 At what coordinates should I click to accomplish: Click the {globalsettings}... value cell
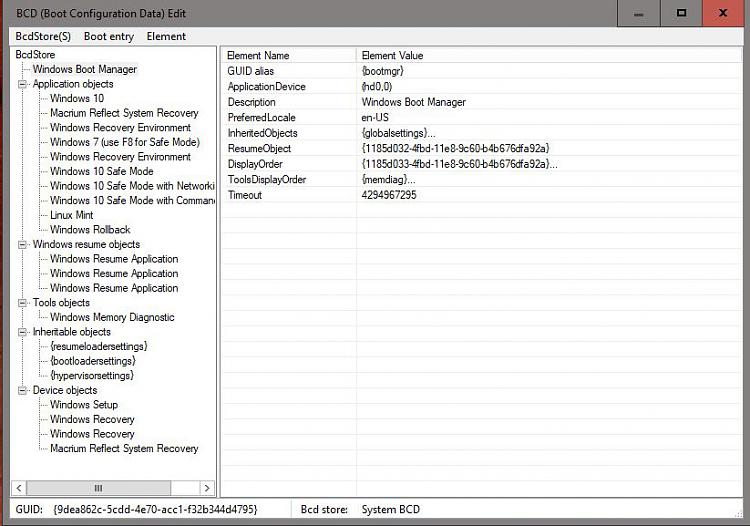(398, 133)
